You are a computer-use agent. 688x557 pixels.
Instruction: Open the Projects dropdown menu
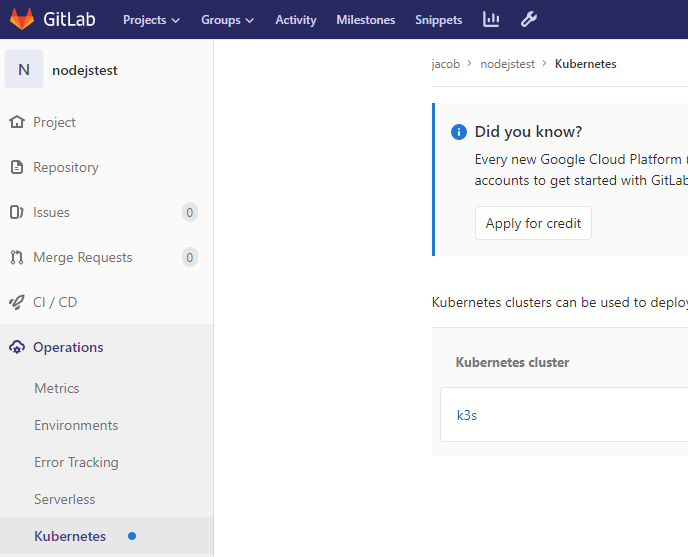coord(151,20)
